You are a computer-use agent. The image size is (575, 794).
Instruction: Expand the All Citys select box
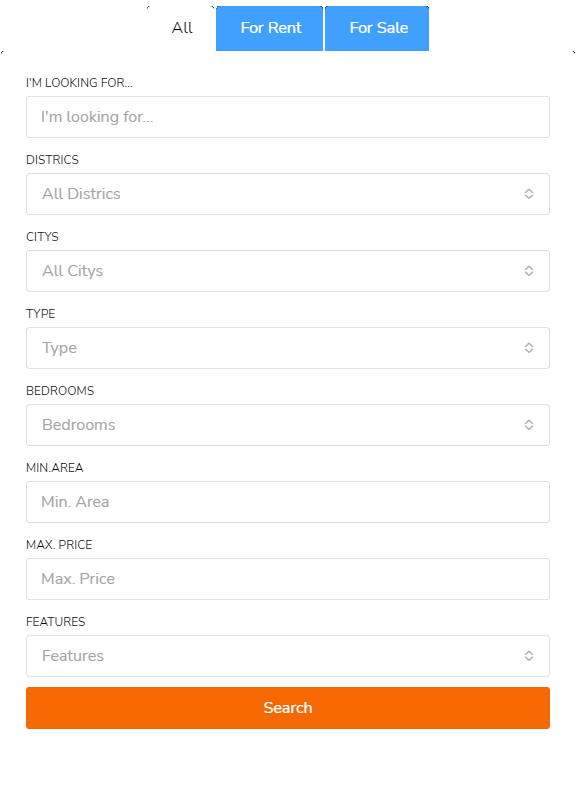pyautogui.click(x=288, y=271)
